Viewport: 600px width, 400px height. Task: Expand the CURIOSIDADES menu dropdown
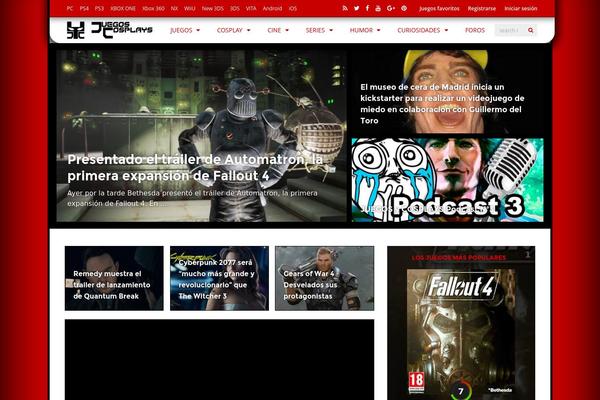coord(422,30)
